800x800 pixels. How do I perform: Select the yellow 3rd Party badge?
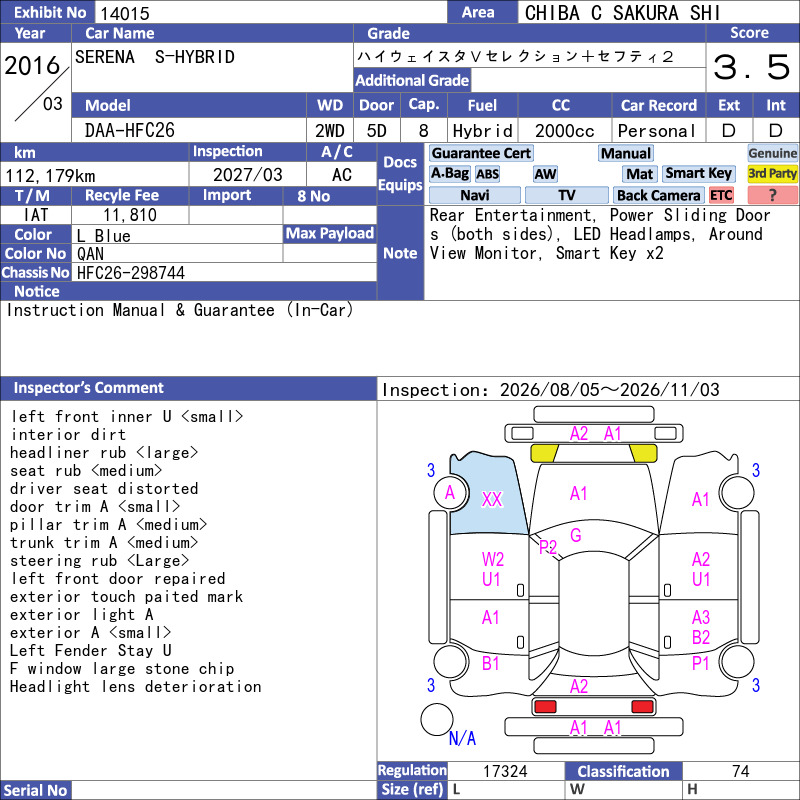pyautogui.click(x=772, y=174)
